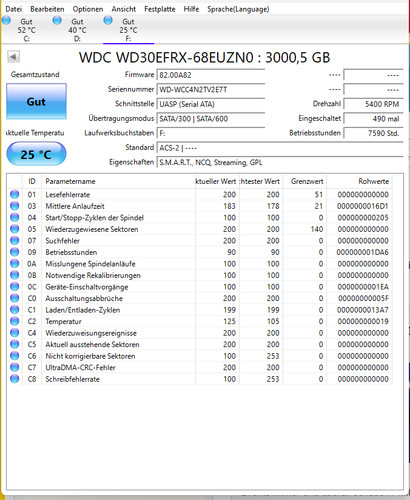
Task: Click the Eigenschaften field
Action: click(280, 162)
